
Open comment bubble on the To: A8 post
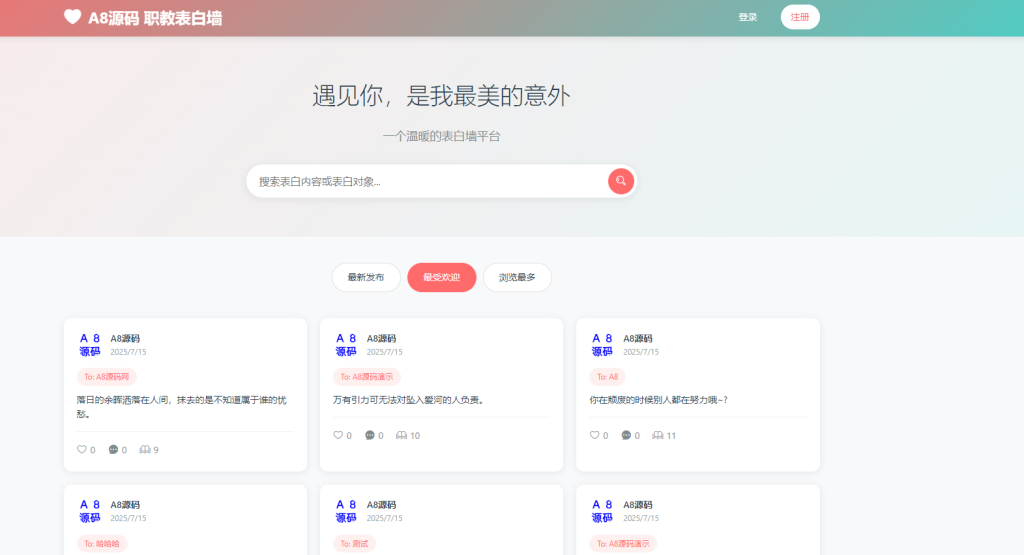coord(626,435)
